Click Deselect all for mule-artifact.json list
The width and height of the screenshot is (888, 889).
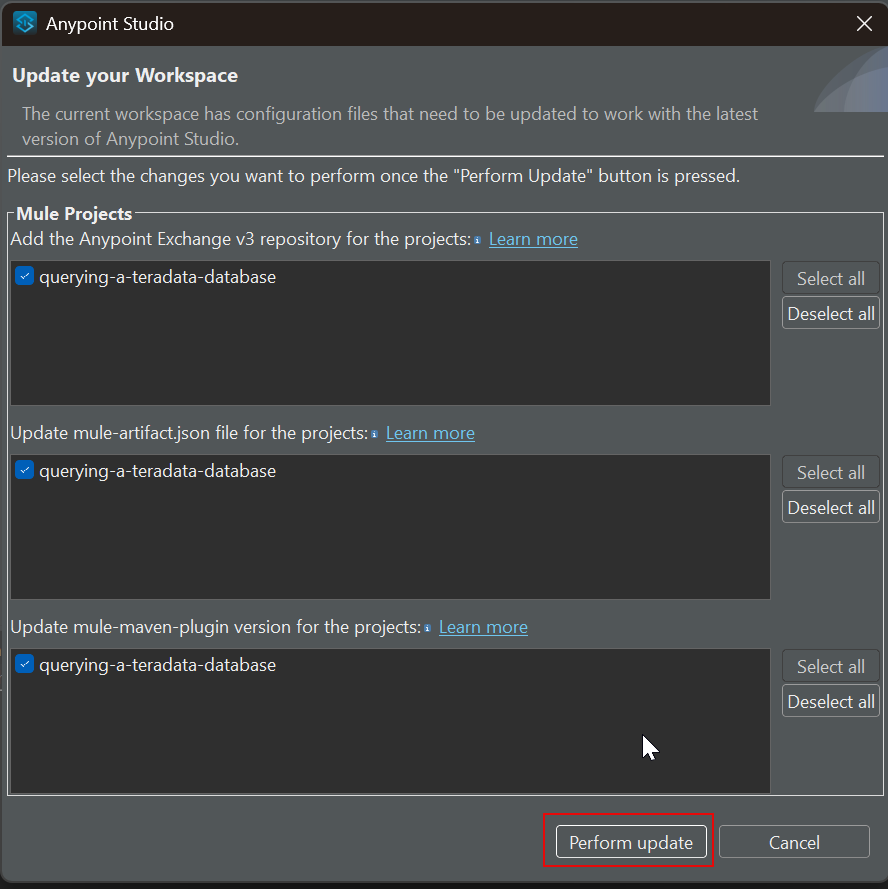click(831, 507)
